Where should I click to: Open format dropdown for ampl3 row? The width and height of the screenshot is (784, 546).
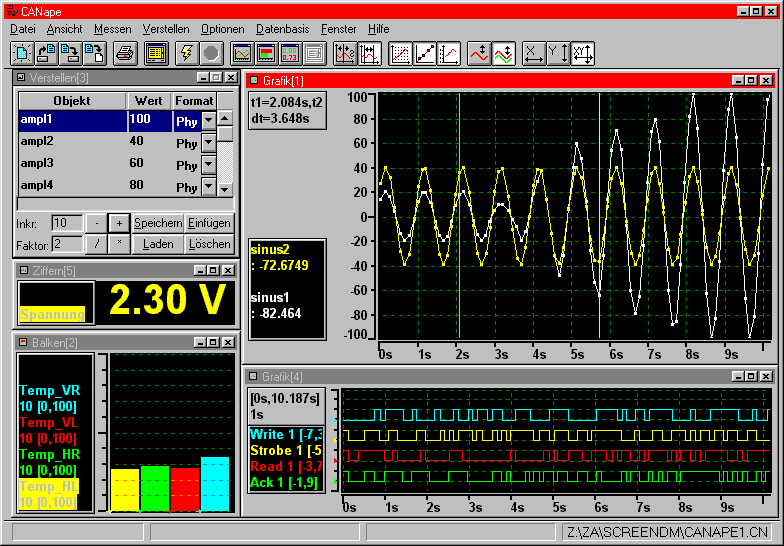click(208, 164)
